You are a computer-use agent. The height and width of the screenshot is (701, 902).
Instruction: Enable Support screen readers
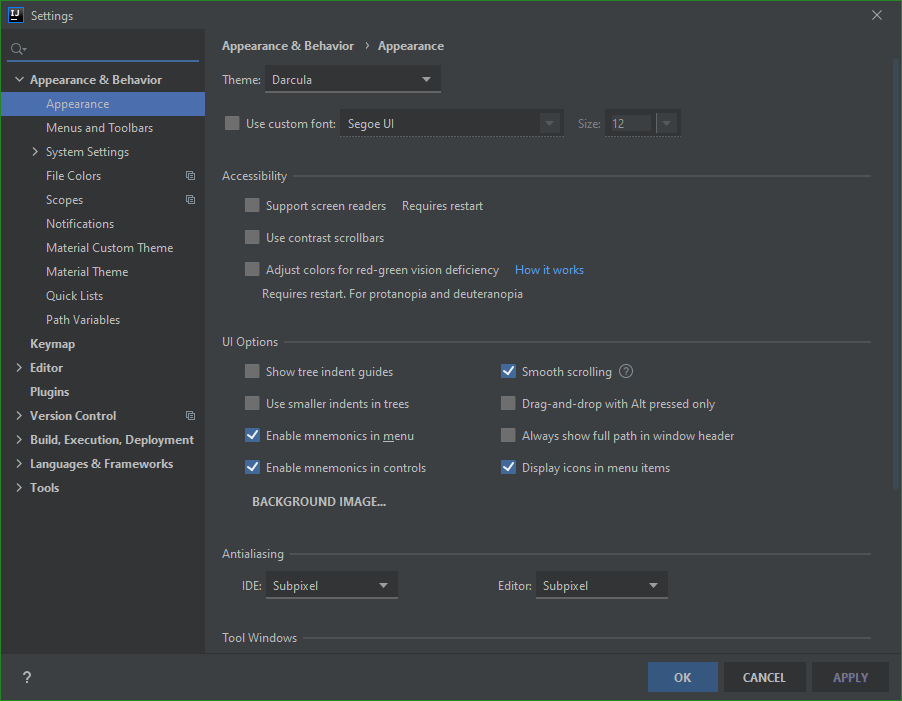tap(252, 205)
